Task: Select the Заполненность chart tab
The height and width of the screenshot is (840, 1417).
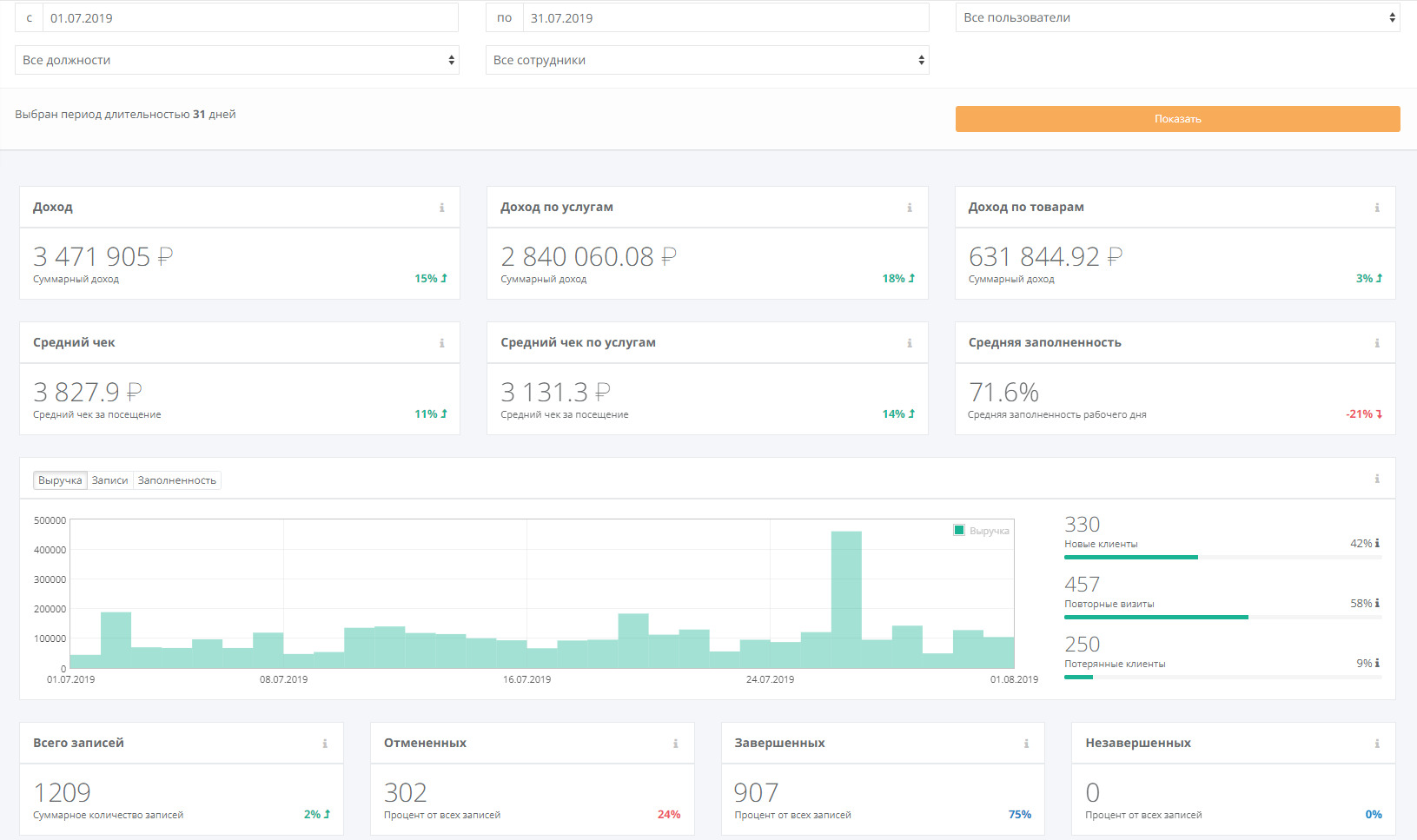Action: pos(176,480)
